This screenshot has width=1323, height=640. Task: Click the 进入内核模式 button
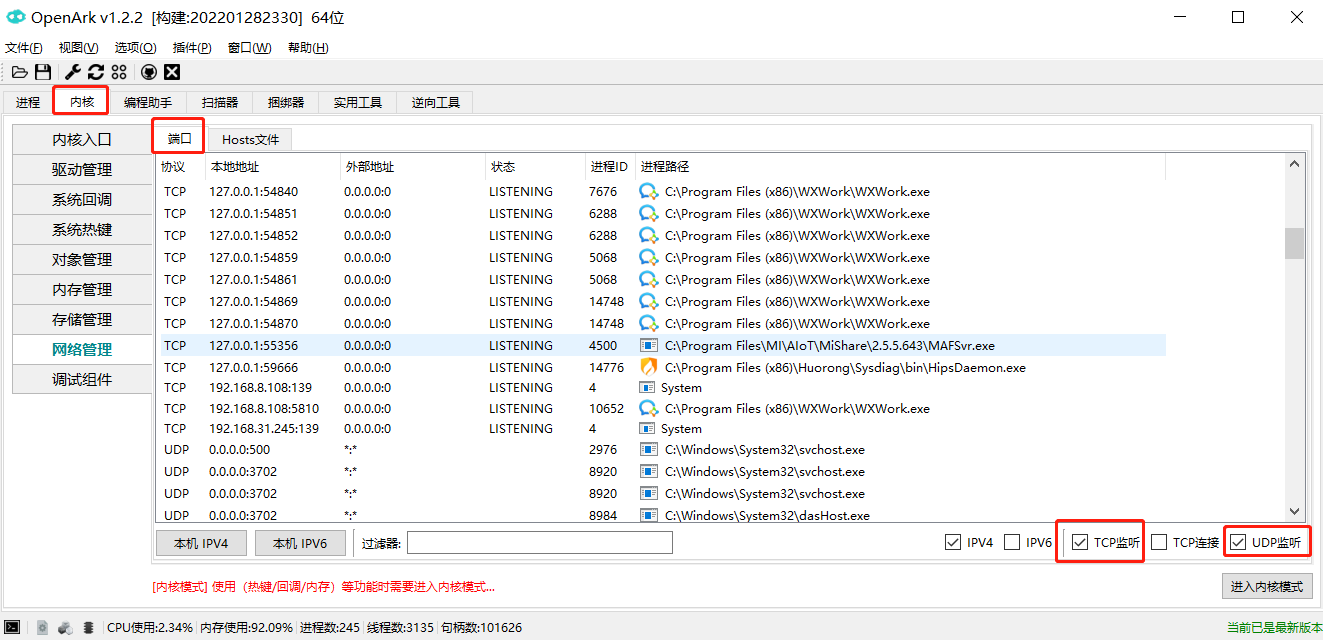coord(1267,587)
